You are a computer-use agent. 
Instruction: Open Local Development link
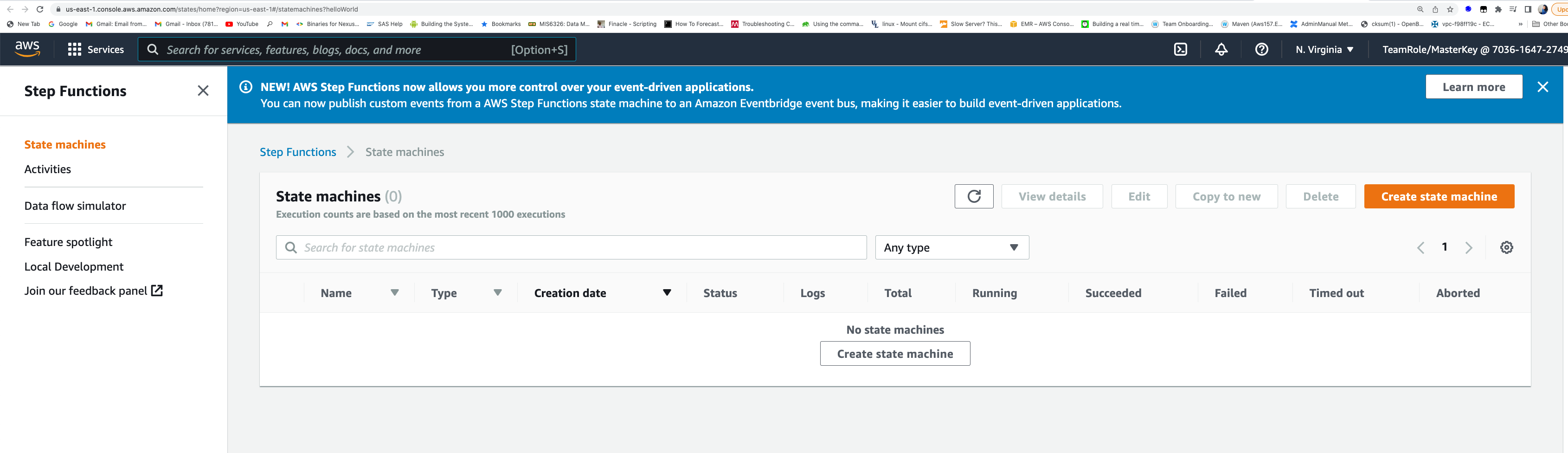[x=74, y=267]
